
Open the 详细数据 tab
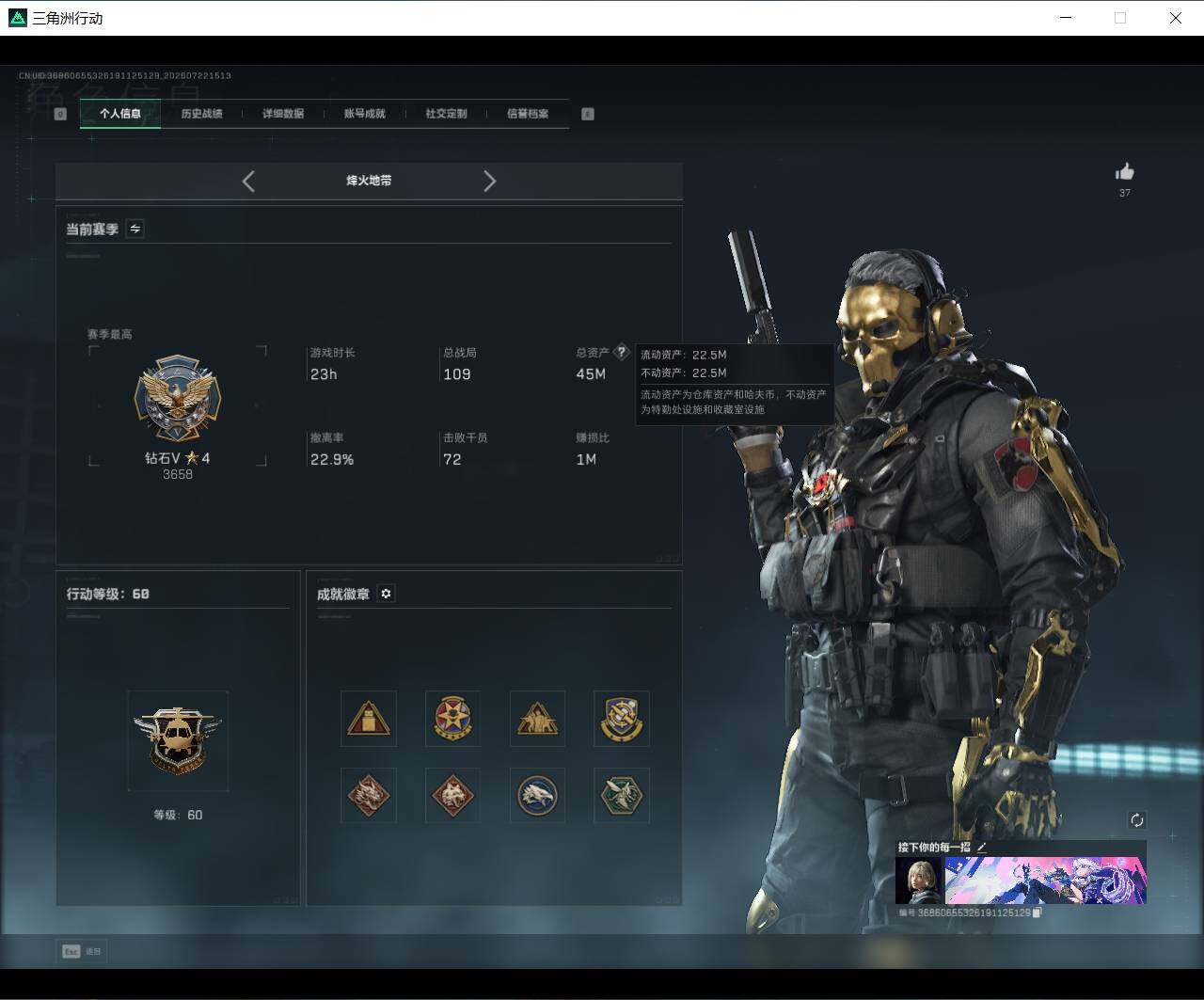283,114
